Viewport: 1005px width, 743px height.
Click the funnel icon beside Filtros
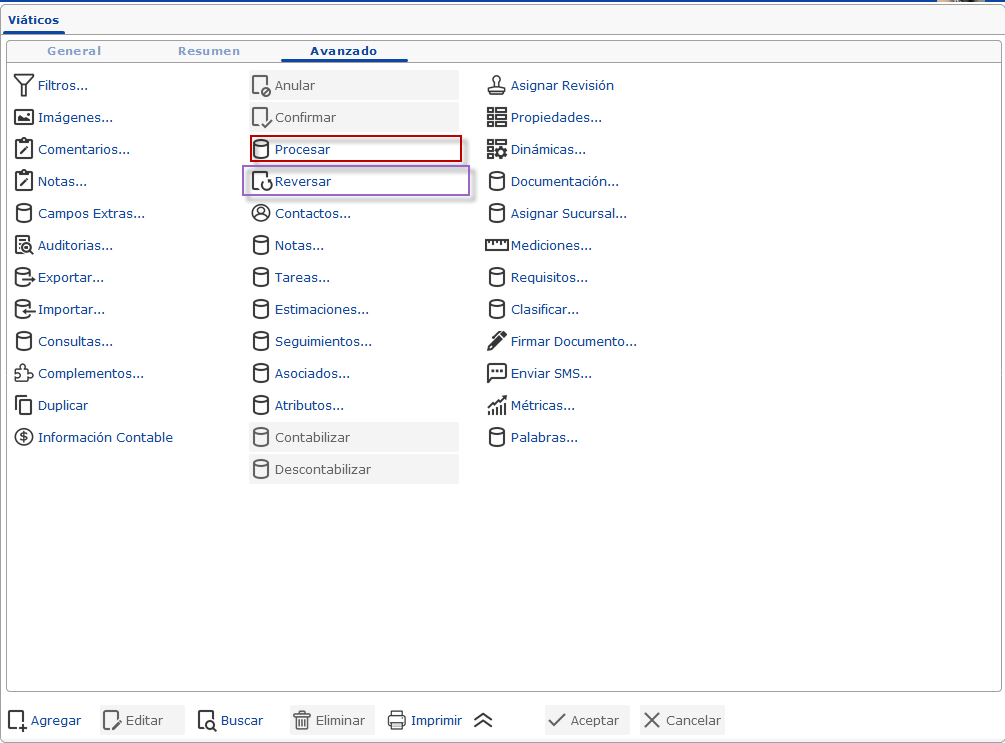pos(24,86)
